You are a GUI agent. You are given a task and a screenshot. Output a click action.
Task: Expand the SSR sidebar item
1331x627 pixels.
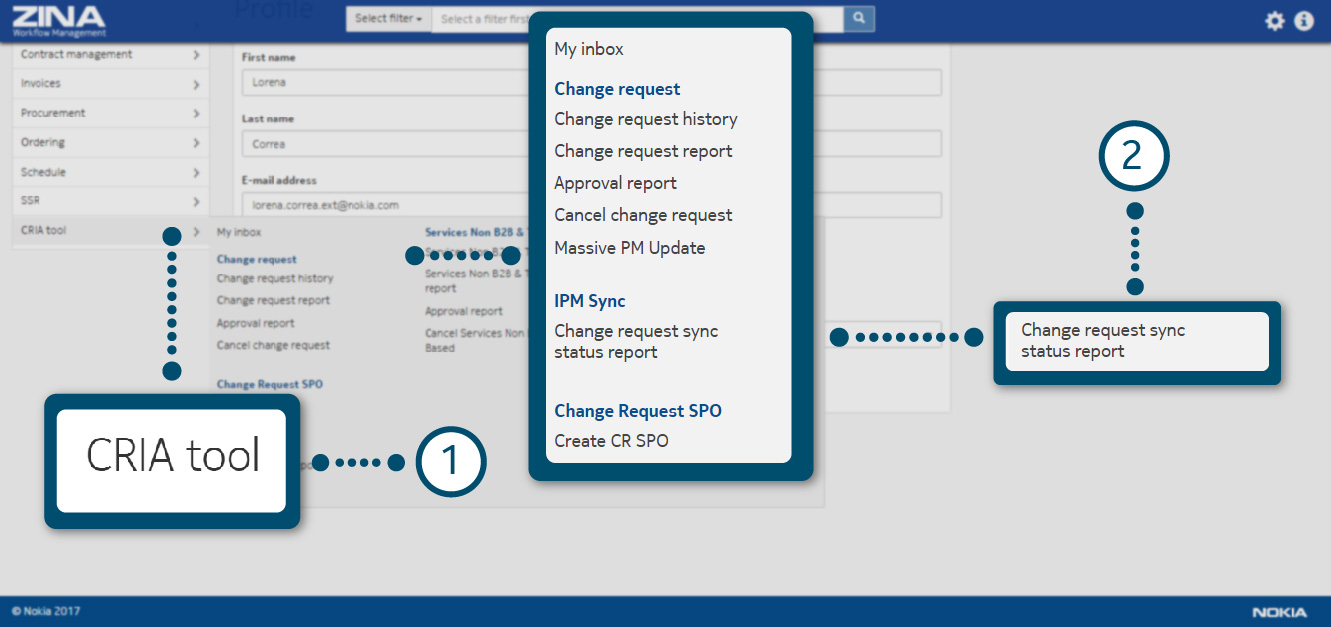110,201
